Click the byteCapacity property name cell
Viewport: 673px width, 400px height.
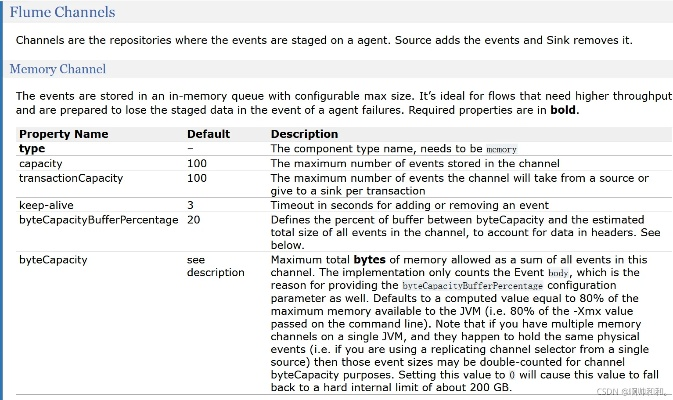(53, 259)
